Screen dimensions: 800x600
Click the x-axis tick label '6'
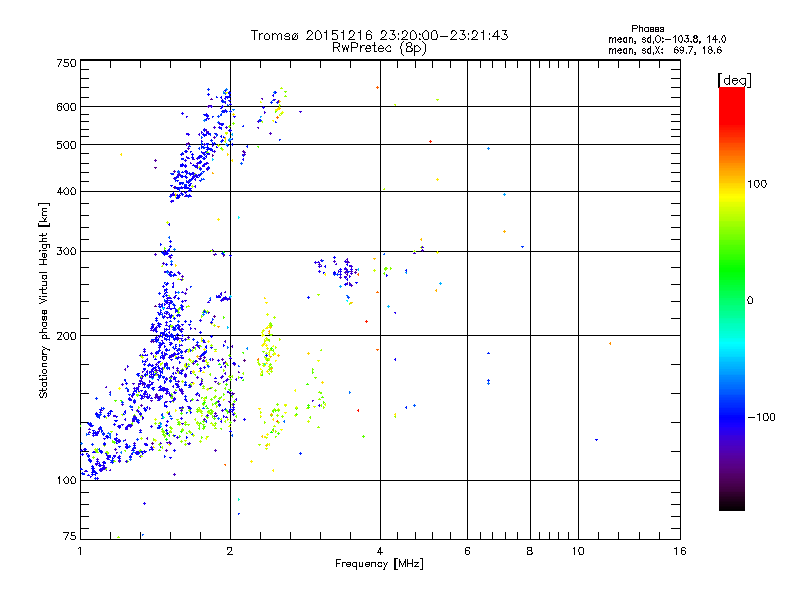pos(467,551)
